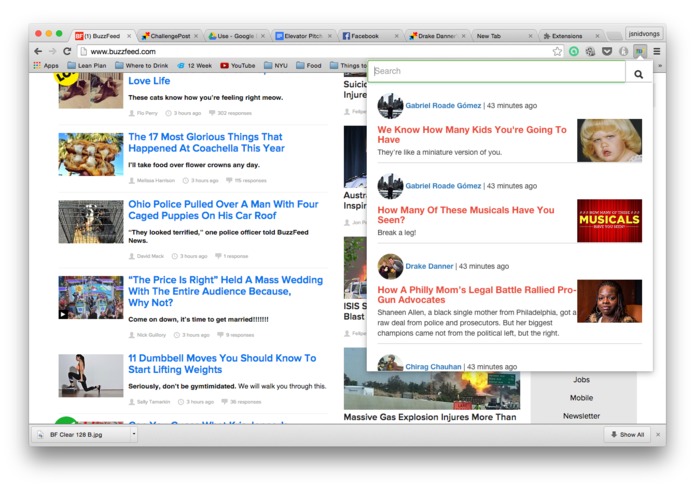Click Show All downloads button
The height and width of the screenshot is (494, 695).
point(627,435)
